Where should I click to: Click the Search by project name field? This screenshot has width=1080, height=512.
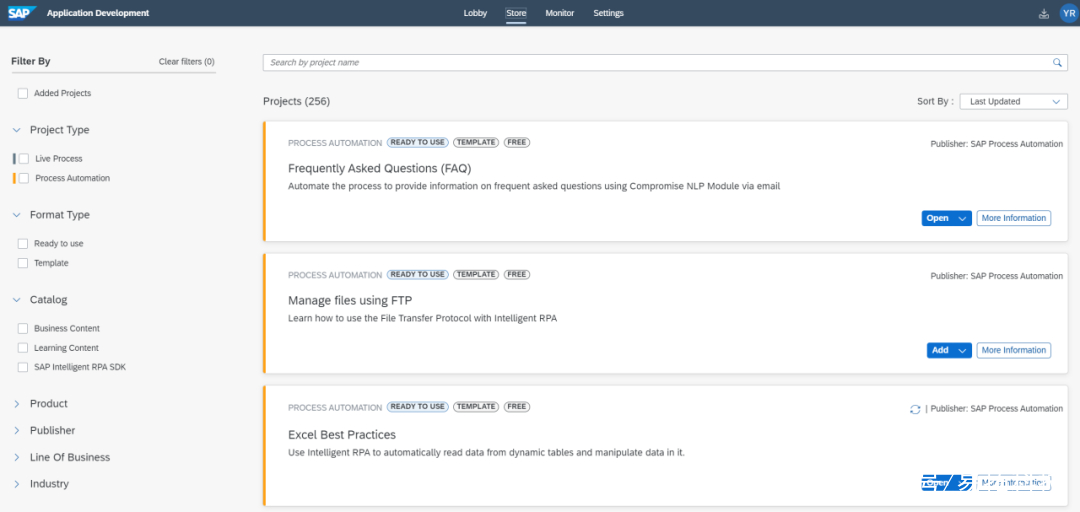(665, 63)
